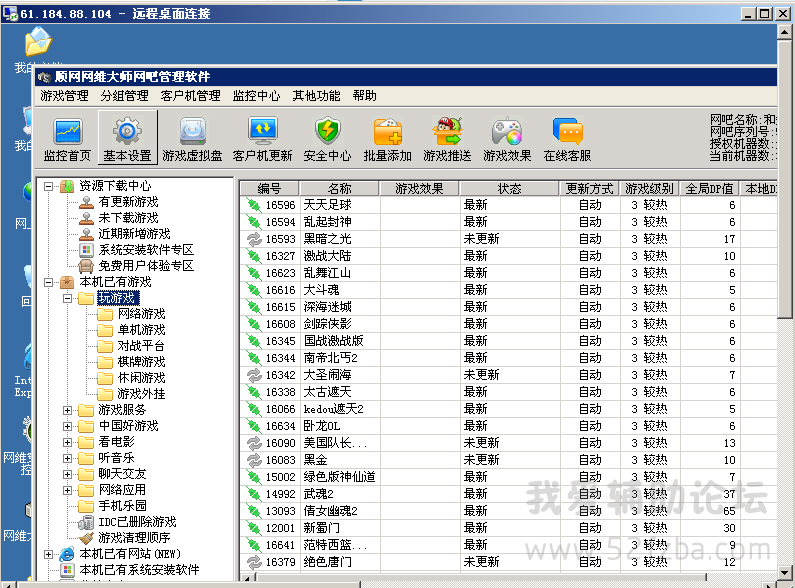The height and width of the screenshot is (588, 795).
Task: Select game row 倩女幽魂2
Action: point(508,511)
